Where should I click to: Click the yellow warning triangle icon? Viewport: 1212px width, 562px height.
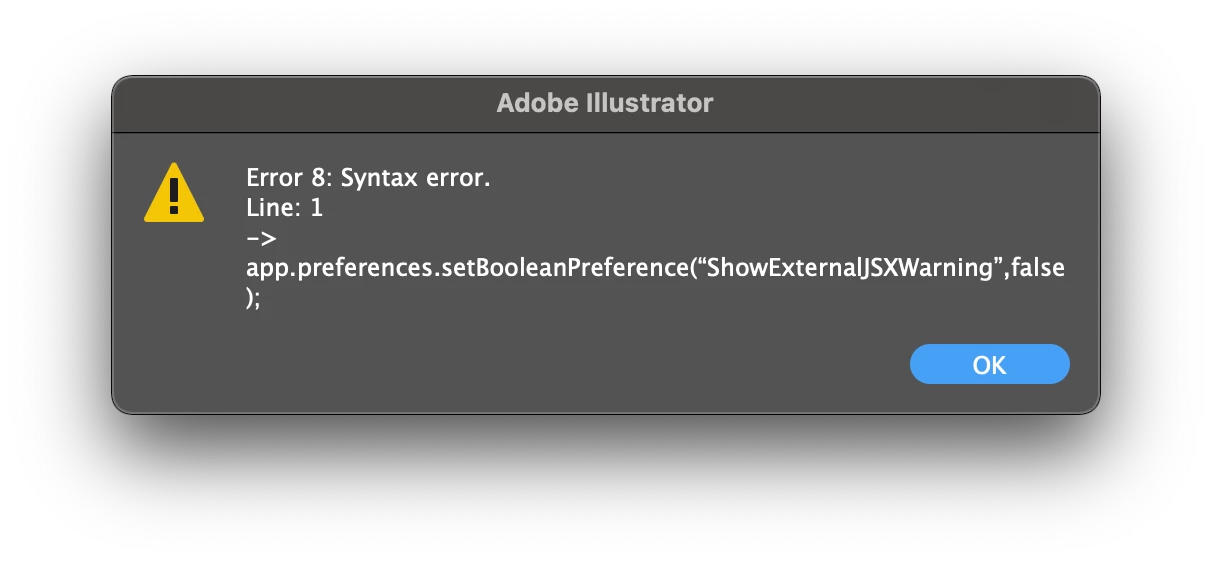click(x=174, y=193)
